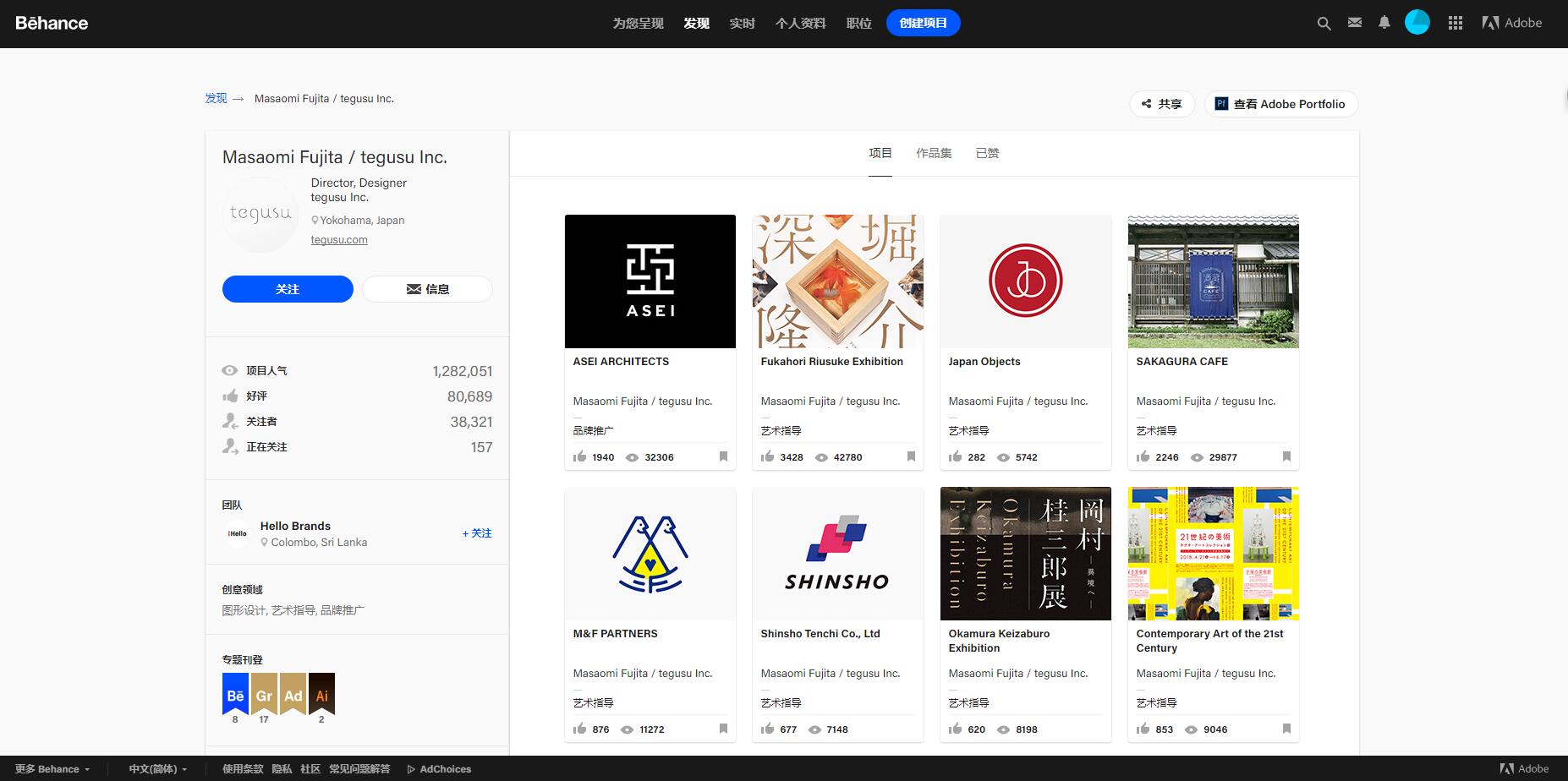Check the notifications bell icon
The image size is (1568, 781).
tap(1384, 23)
